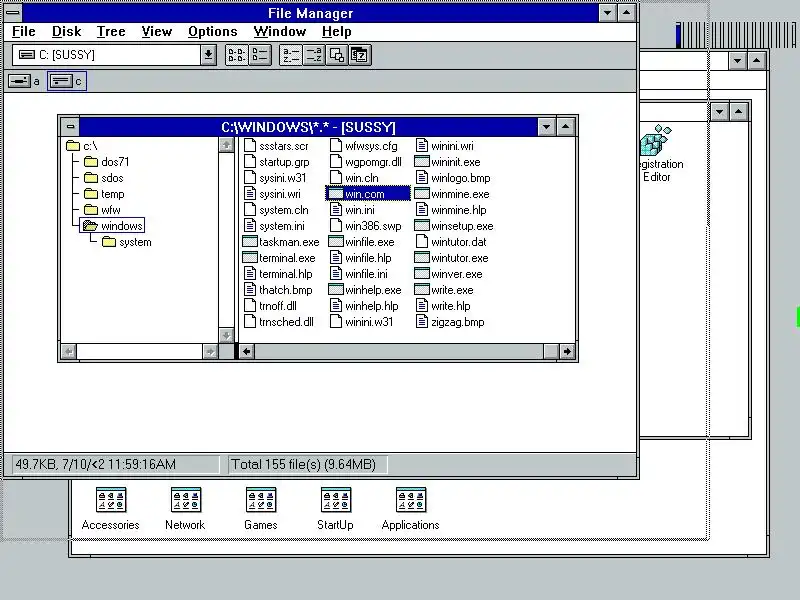800x600 pixels.
Task: Select the temp folder in tree
Action: pyautogui.click(x=105, y=194)
